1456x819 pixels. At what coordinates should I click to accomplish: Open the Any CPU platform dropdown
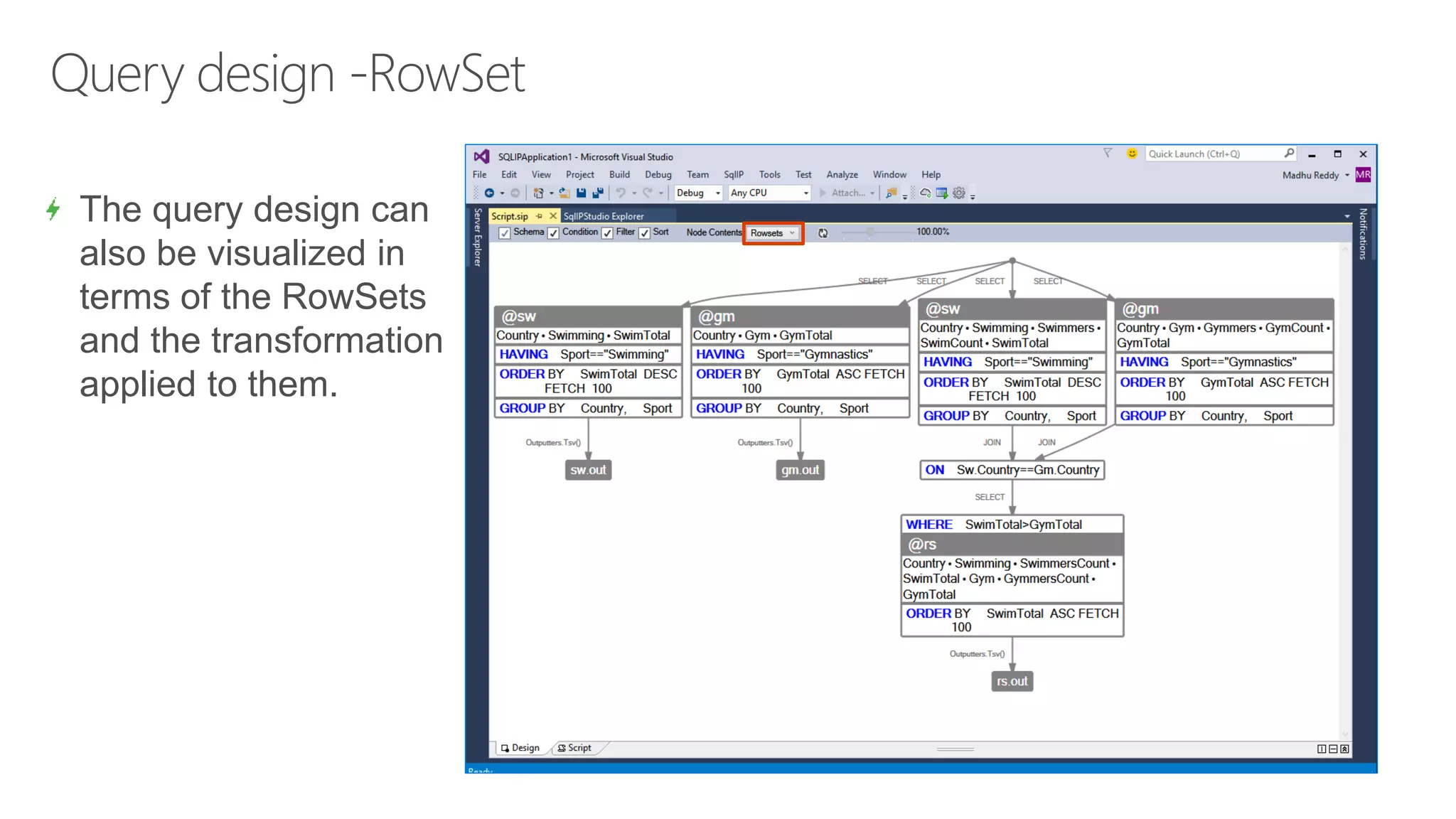coord(769,193)
